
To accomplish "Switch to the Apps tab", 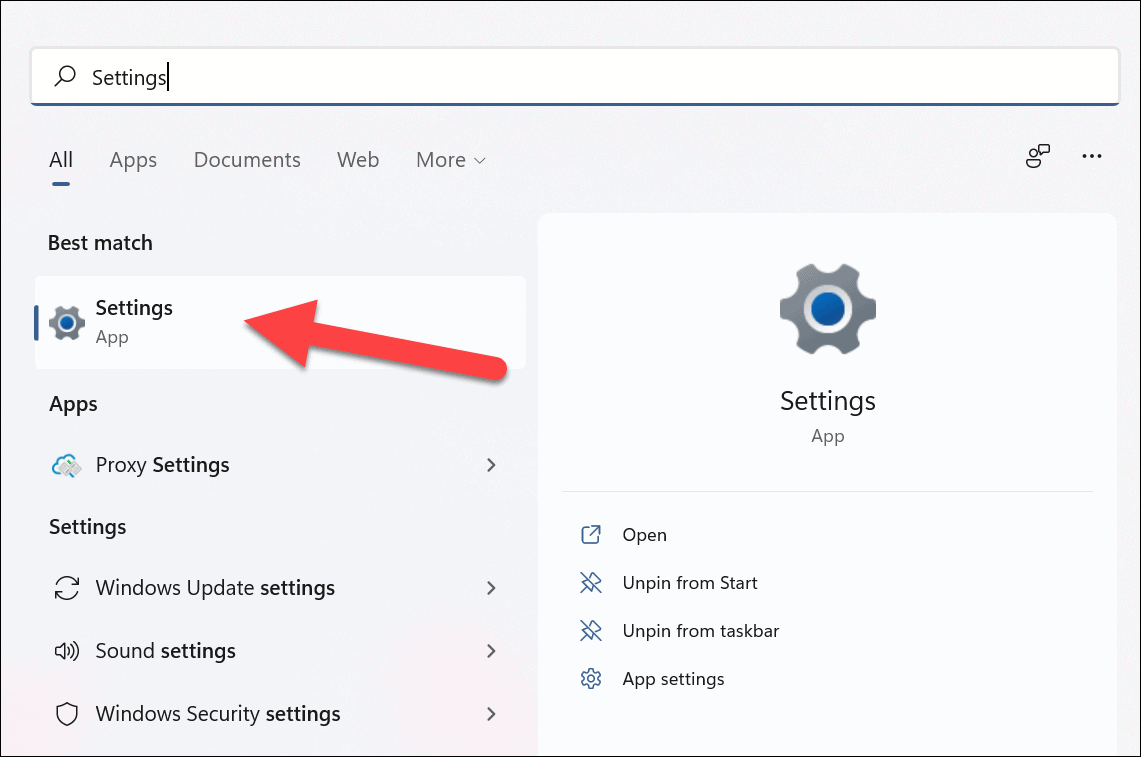I will tap(133, 159).
